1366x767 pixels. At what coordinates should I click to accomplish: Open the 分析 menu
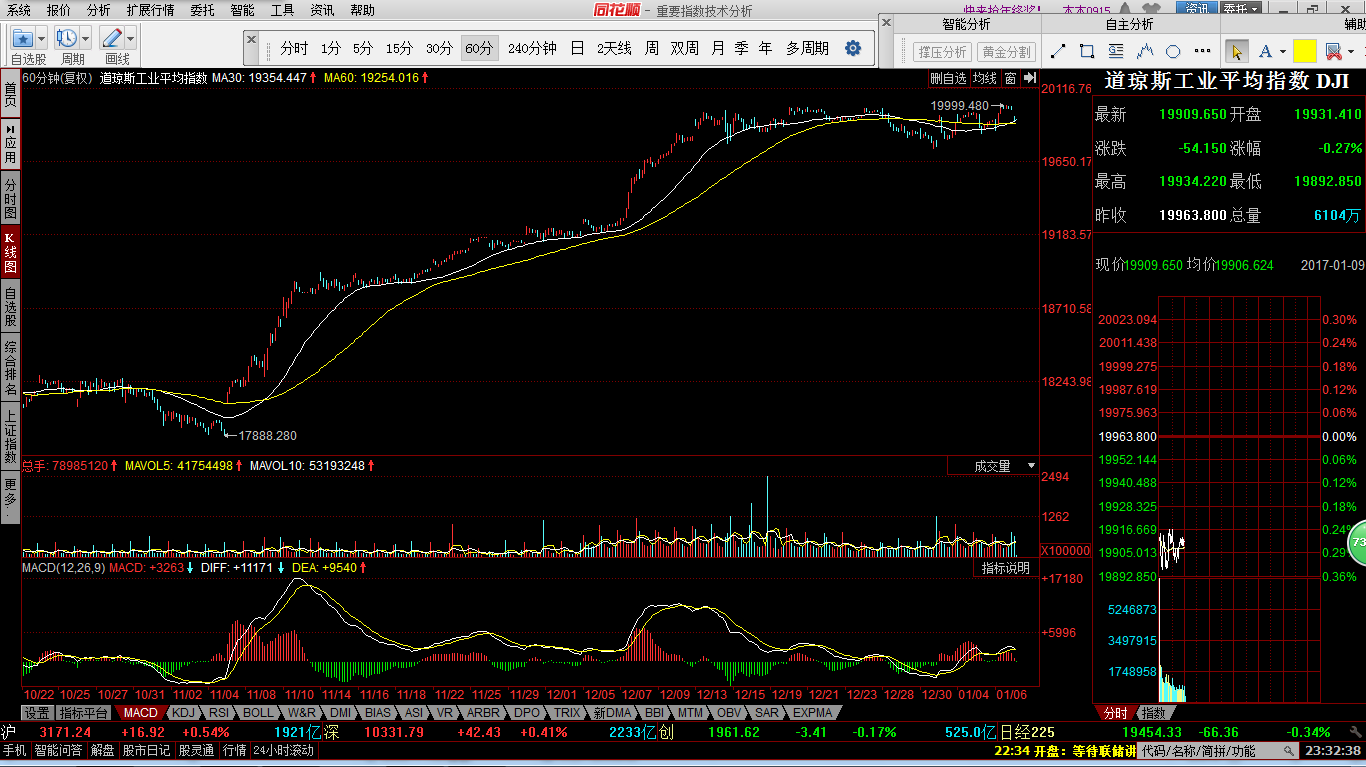99,10
